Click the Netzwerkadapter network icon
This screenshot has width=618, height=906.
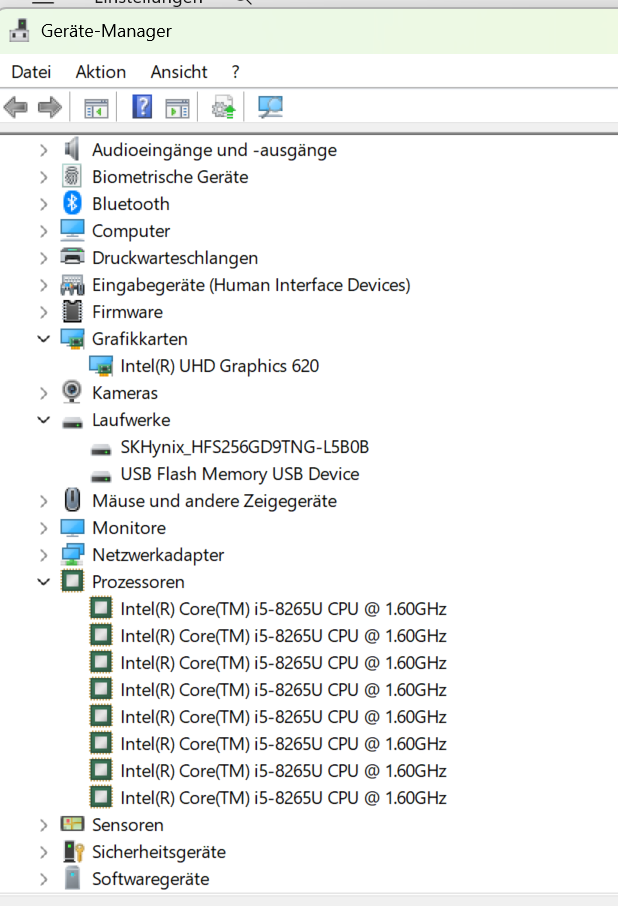(72, 554)
